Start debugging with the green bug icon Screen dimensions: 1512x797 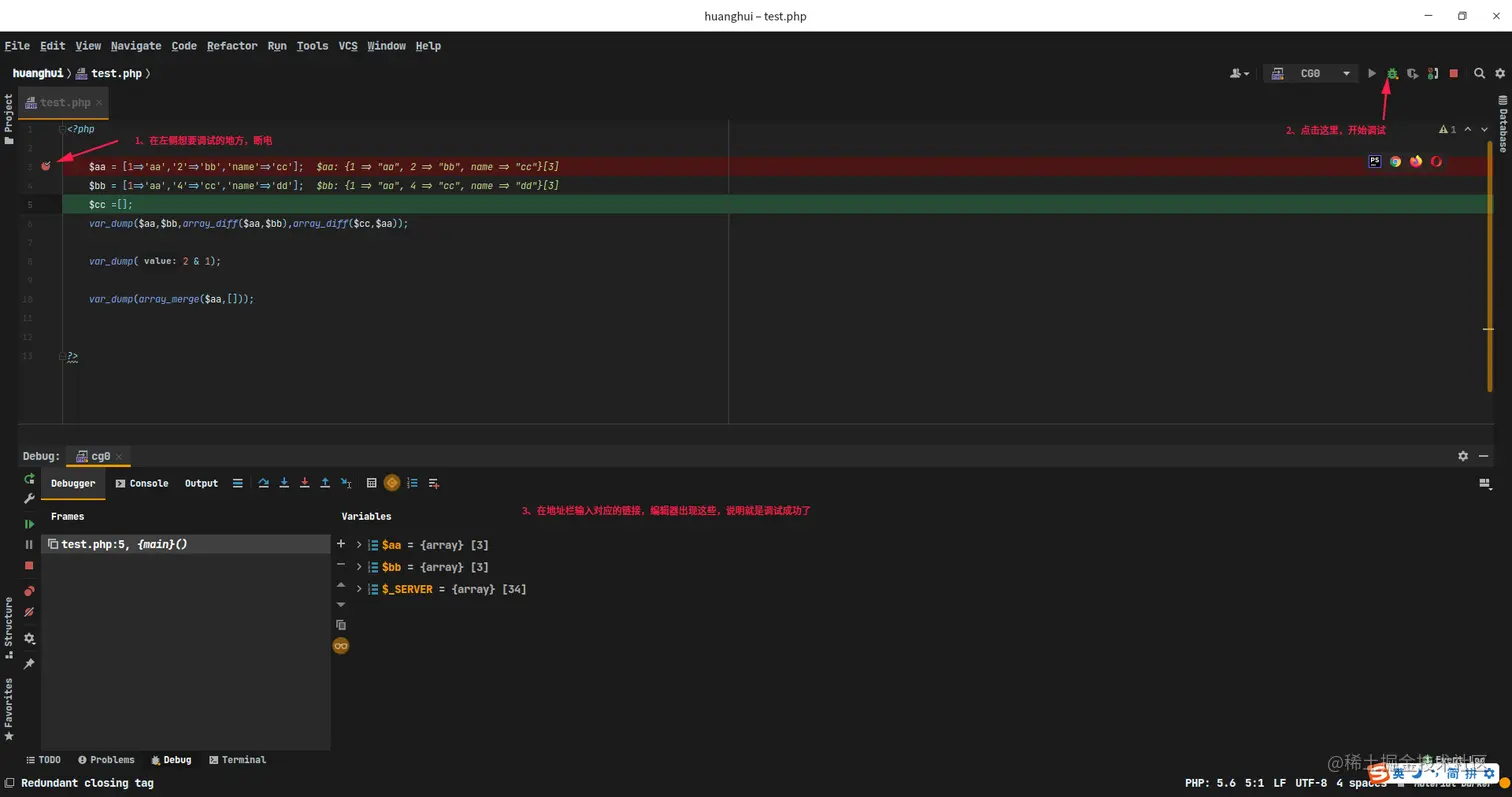point(1392,73)
